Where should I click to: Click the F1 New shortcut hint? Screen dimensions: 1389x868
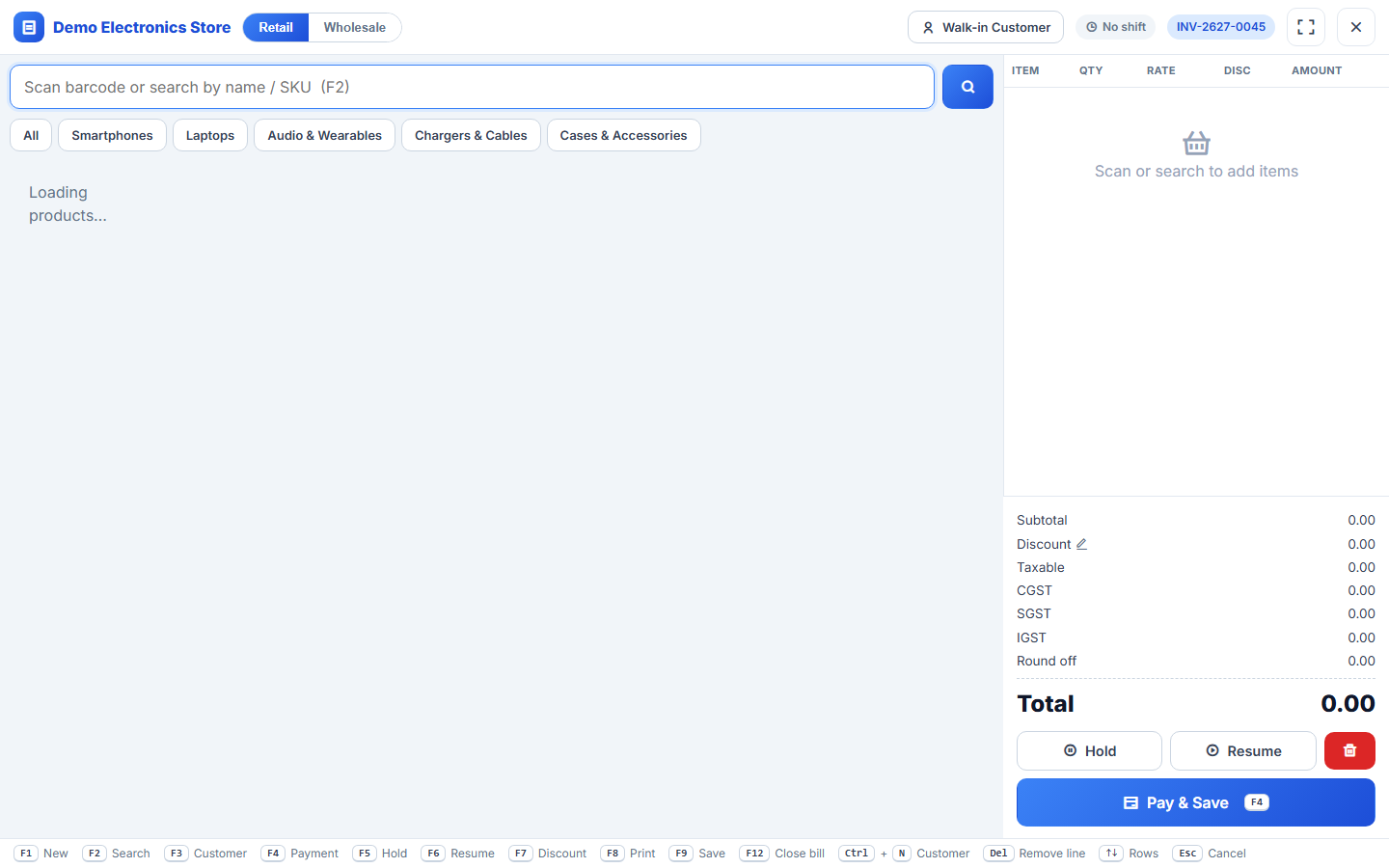(x=41, y=854)
